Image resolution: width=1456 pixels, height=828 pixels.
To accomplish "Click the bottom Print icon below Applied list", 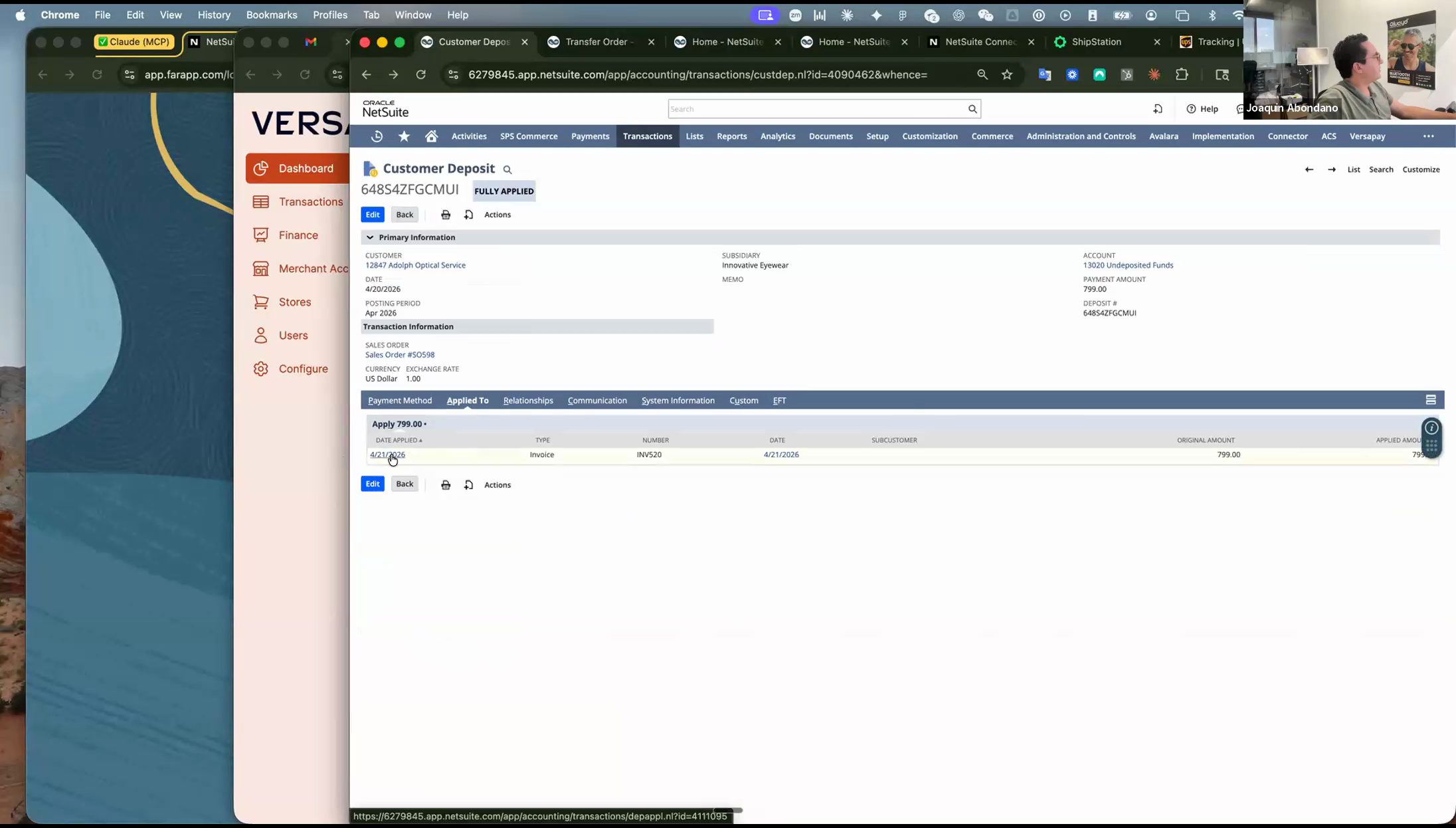I will pyautogui.click(x=446, y=485).
